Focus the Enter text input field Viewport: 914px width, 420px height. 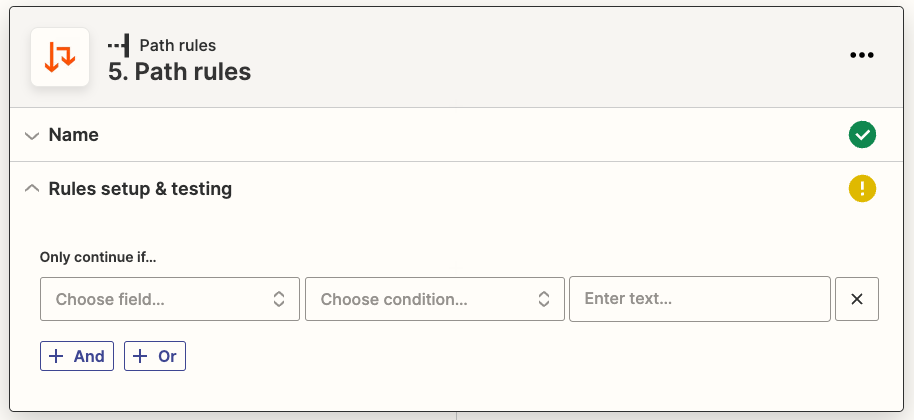pyautogui.click(x=700, y=299)
